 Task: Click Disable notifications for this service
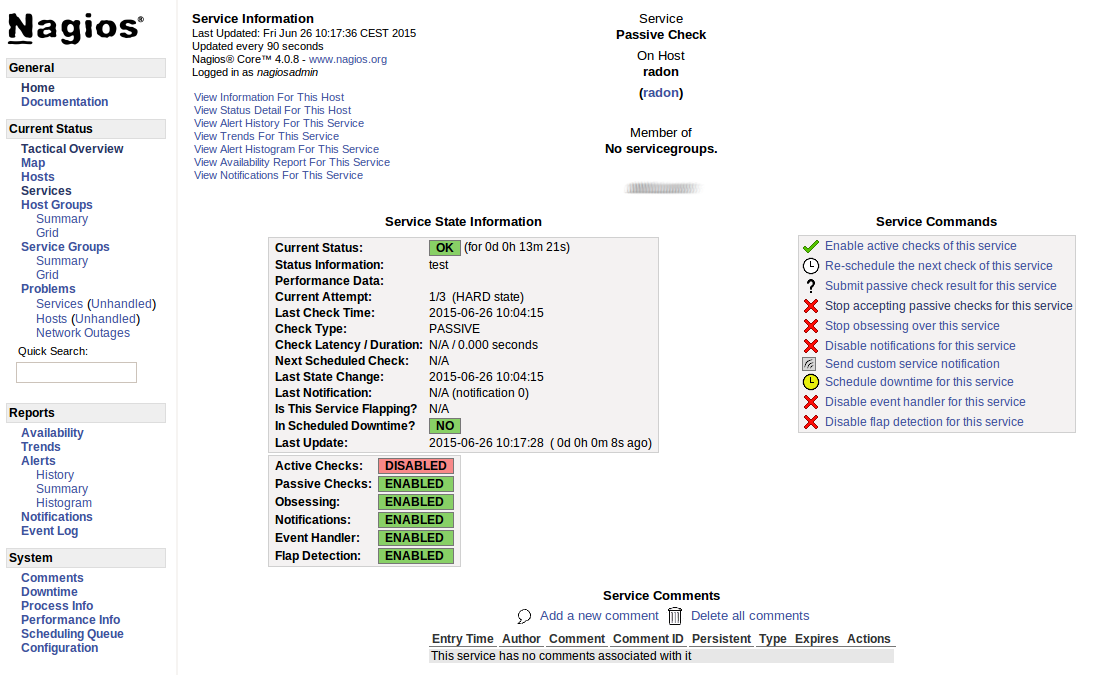[919, 346]
